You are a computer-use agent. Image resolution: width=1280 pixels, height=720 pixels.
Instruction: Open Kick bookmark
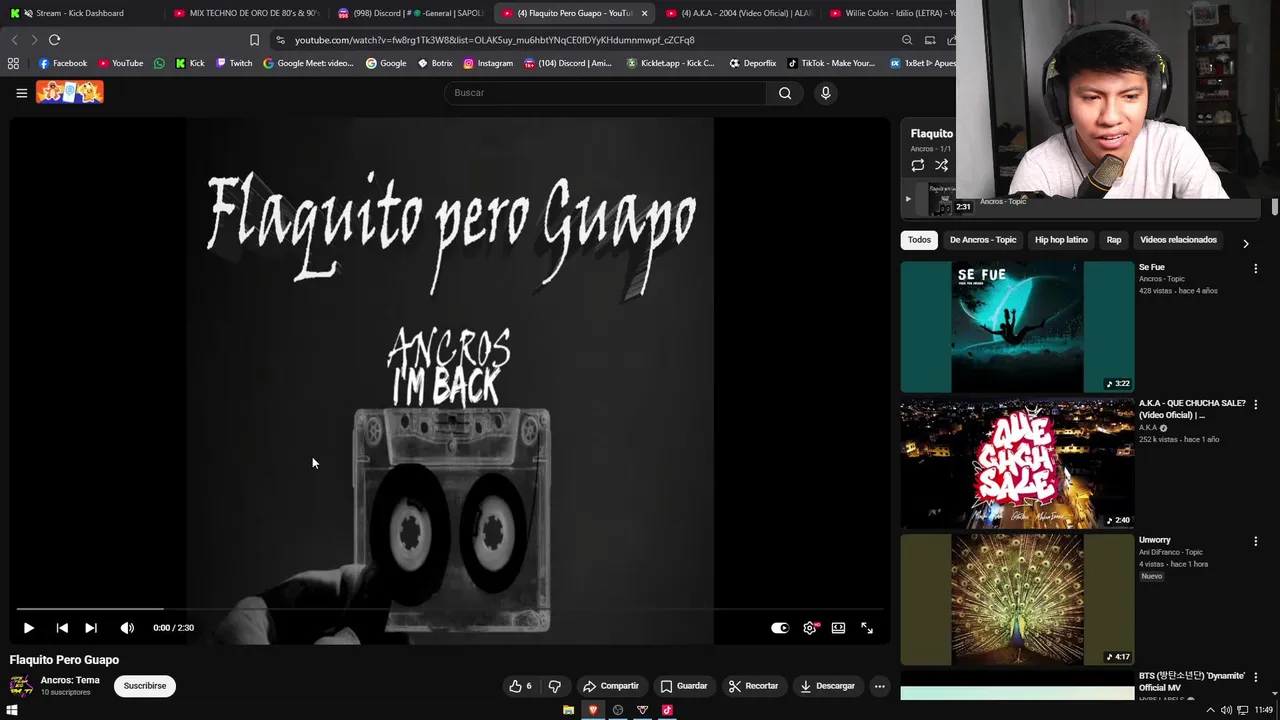pyautogui.click(x=190, y=63)
